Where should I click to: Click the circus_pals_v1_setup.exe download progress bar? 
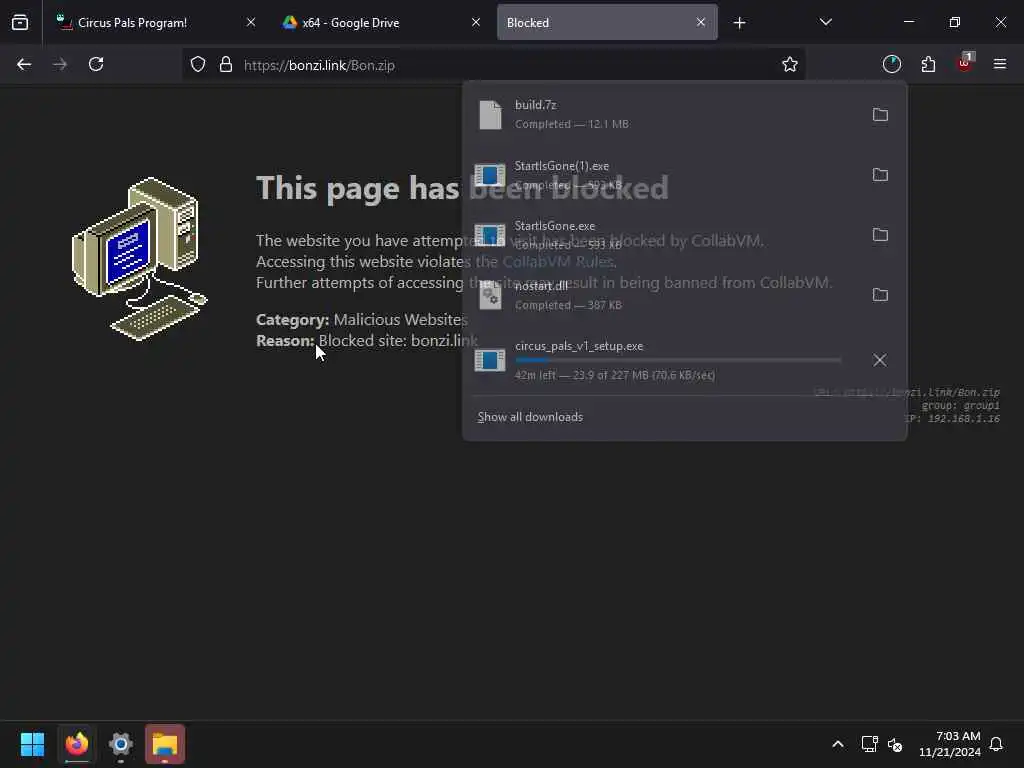[x=678, y=360]
